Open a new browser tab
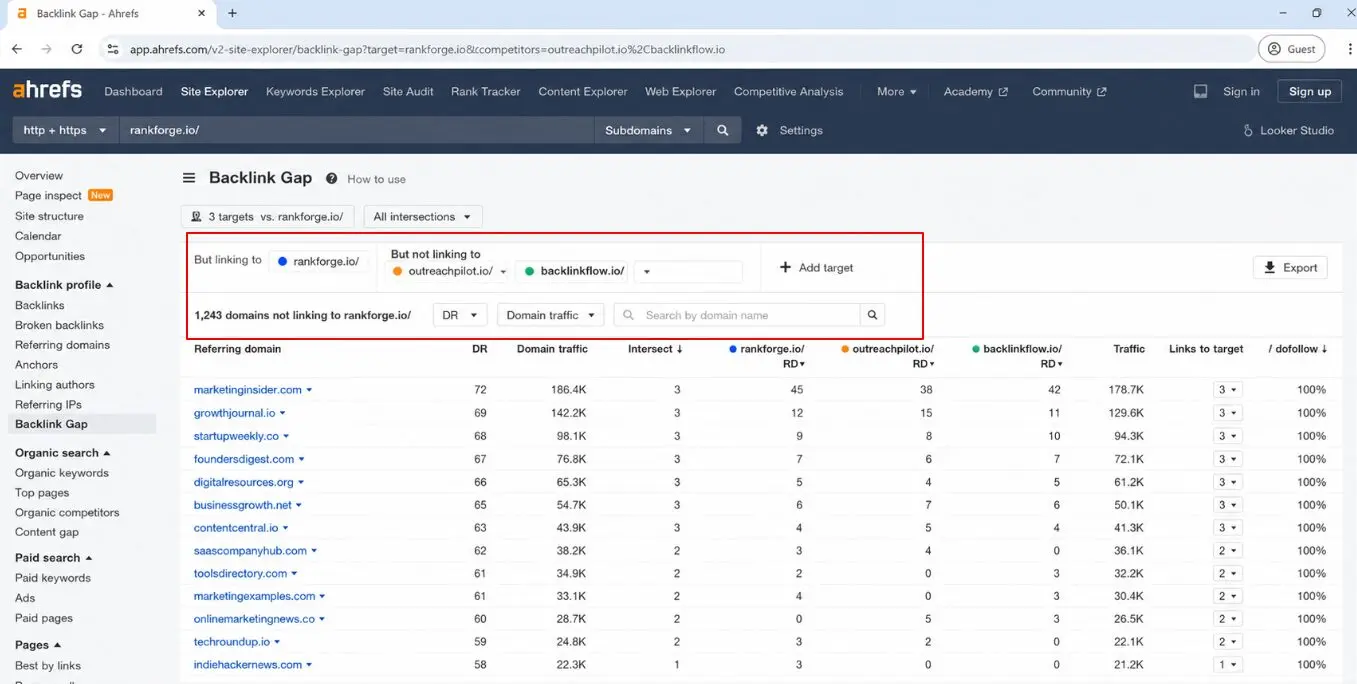The width and height of the screenshot is (1357, 684). (x=232, y=13)
